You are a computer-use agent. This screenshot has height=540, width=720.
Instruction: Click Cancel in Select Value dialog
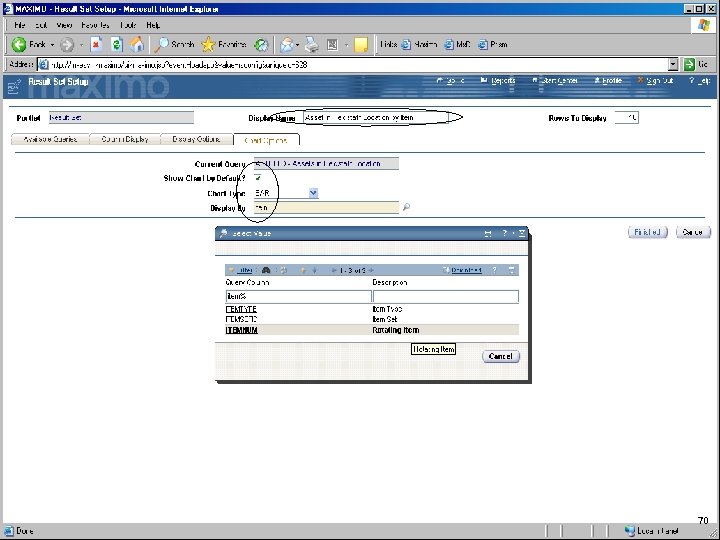501,356
